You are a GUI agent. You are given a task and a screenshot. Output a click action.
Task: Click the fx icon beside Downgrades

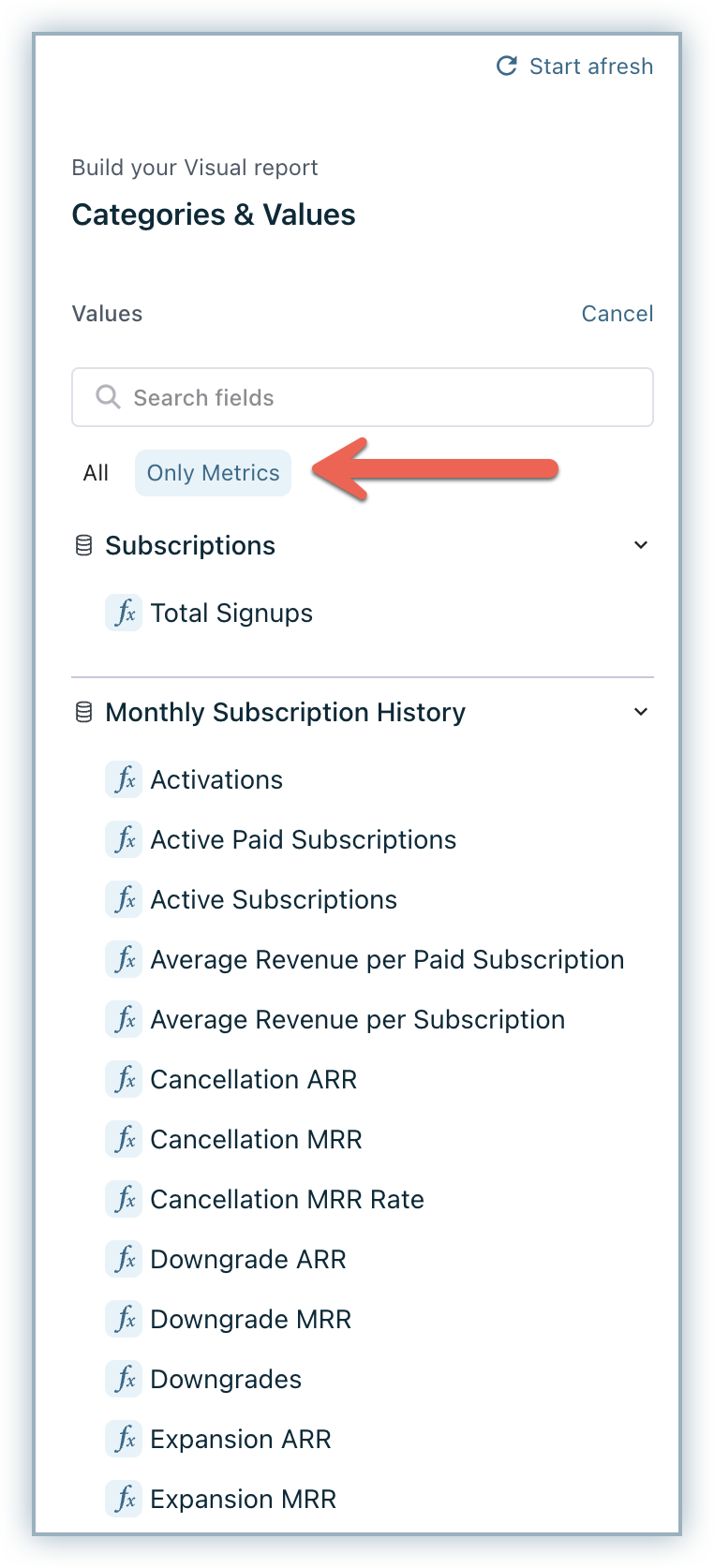pos(124,1380)
